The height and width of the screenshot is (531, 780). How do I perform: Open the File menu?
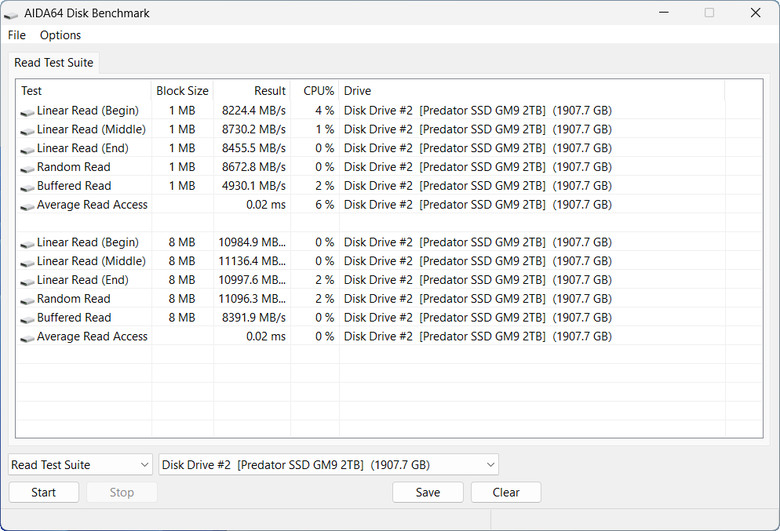(x=16, y=35)
